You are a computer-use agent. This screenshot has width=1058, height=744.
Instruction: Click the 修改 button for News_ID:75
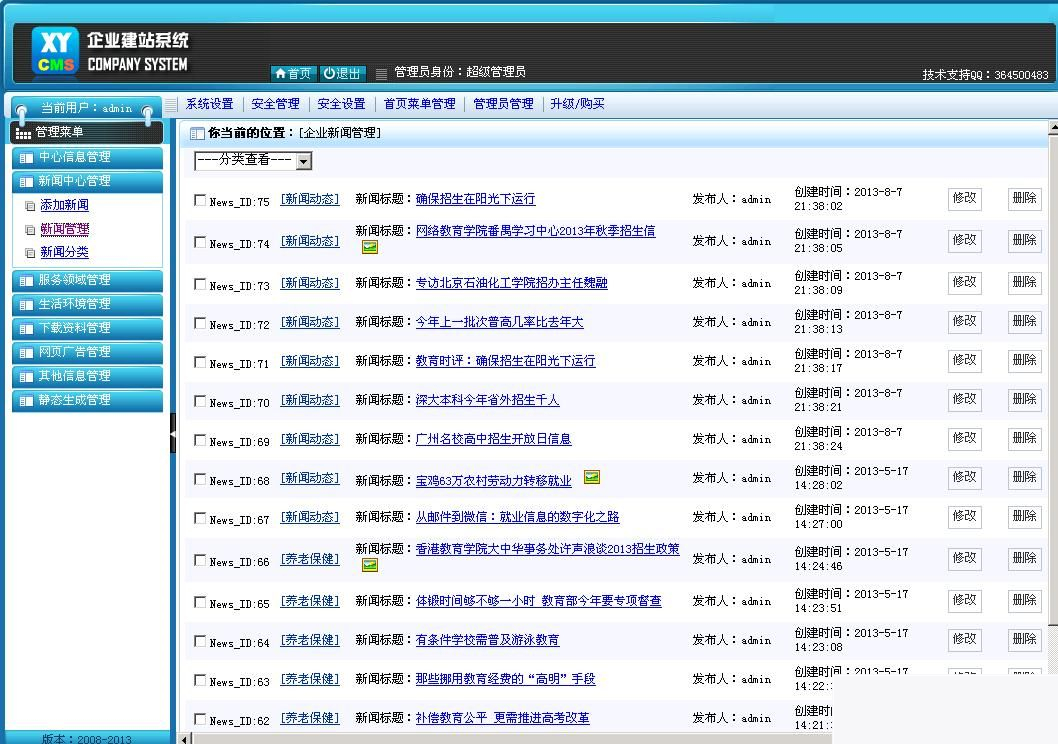[963, 198]
